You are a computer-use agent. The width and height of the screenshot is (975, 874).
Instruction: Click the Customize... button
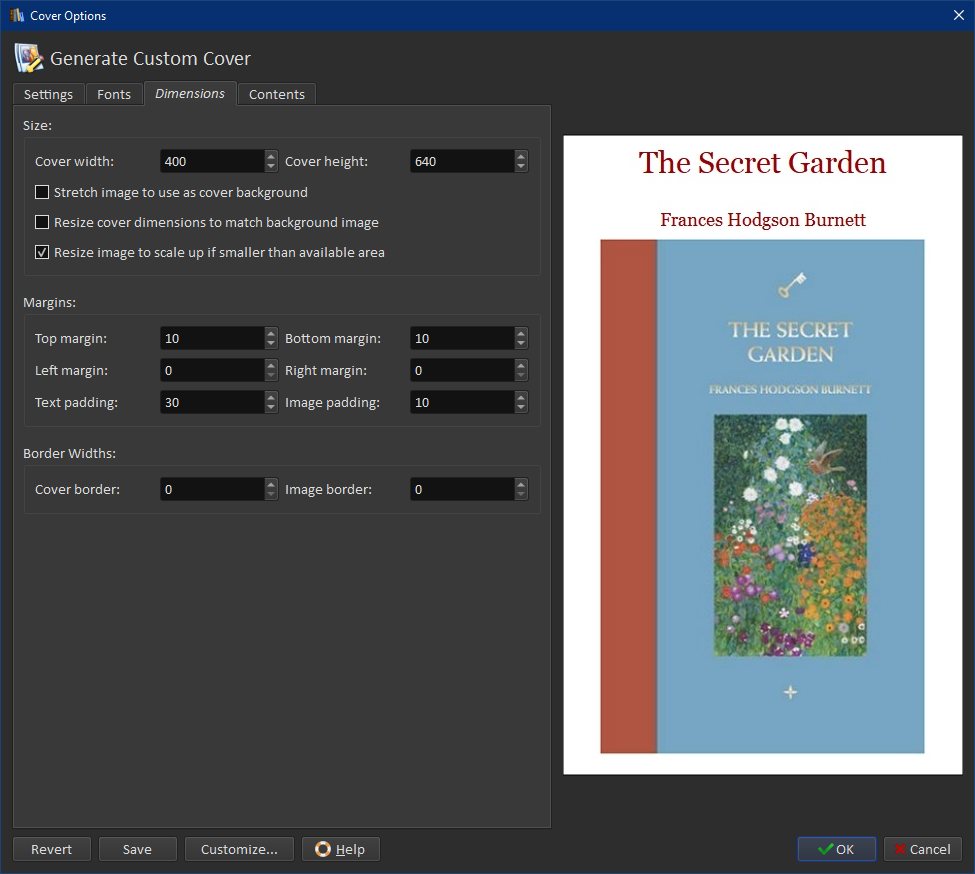point(239,849)
